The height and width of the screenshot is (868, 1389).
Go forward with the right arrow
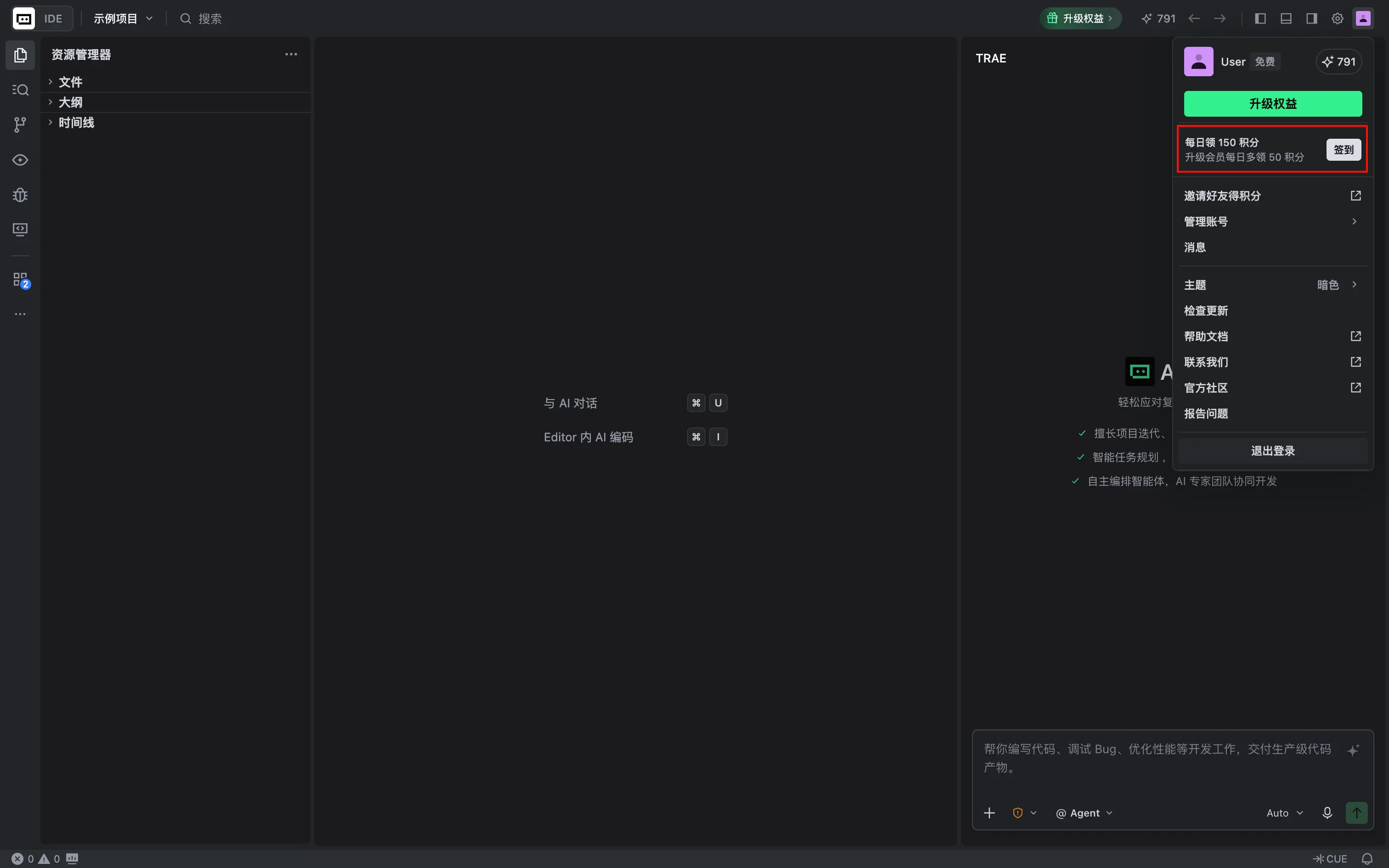coord(1220,18)
